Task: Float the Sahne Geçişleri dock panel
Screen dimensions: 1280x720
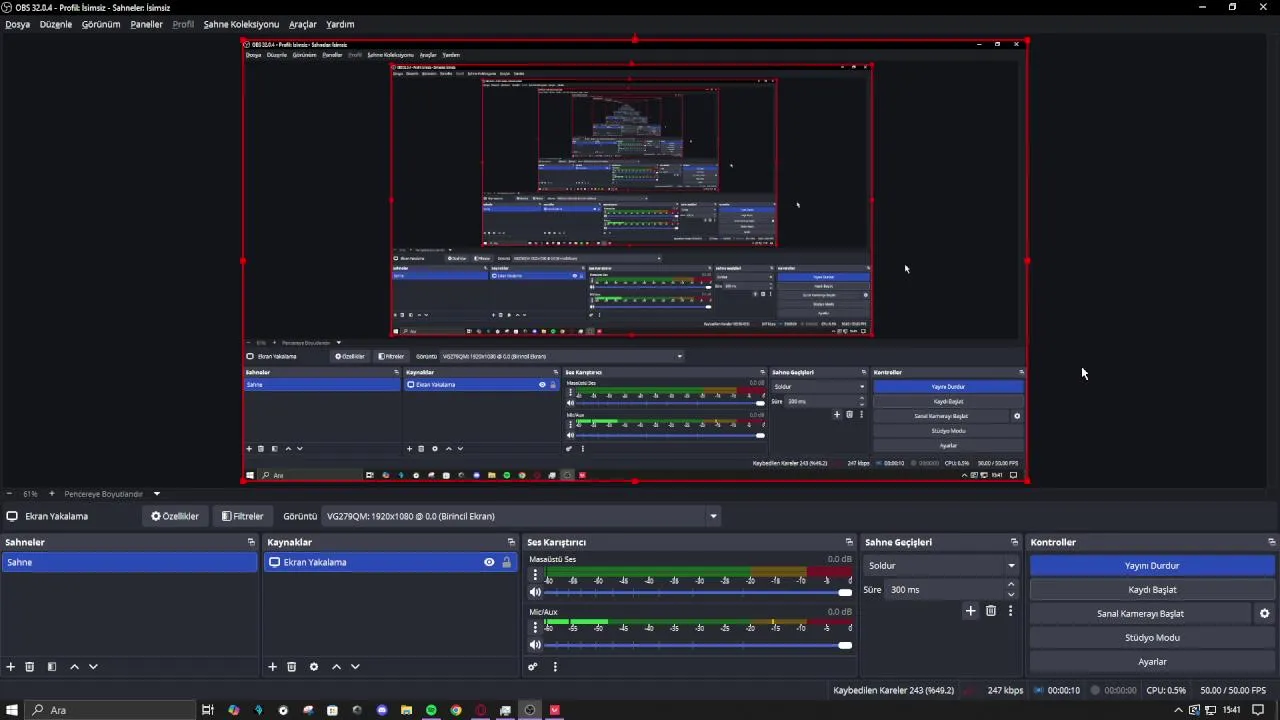Action: pyautogui.click(x=1014, y=542)
